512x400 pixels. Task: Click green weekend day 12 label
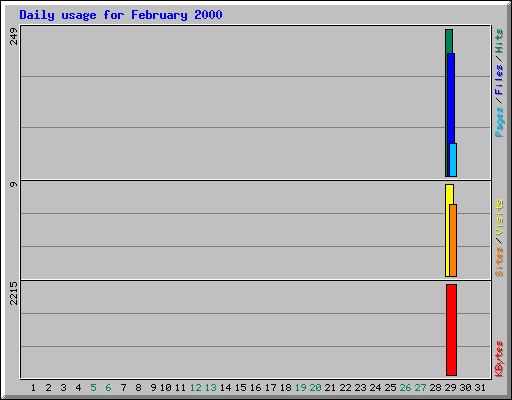[x=196, y=388]
